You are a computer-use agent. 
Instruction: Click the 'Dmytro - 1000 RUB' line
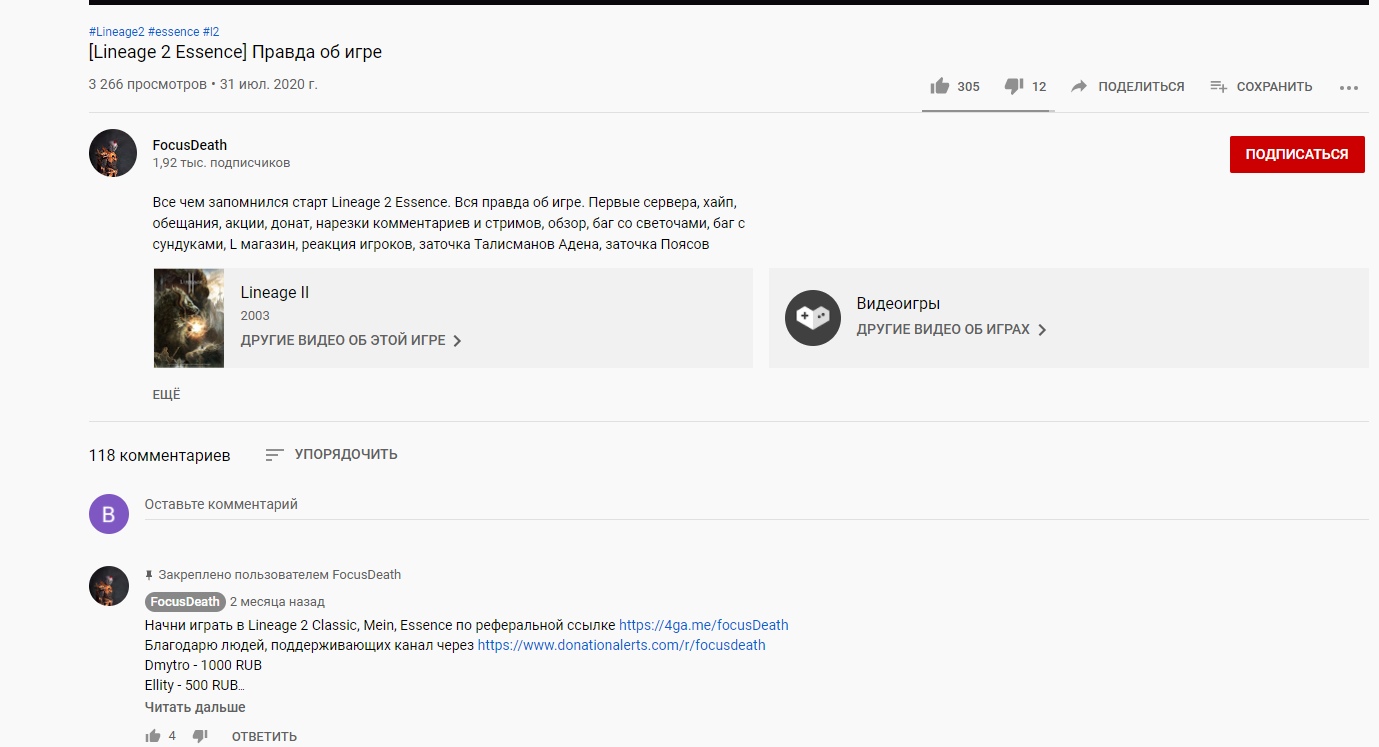pyautogui.click(x=203, y=665)
